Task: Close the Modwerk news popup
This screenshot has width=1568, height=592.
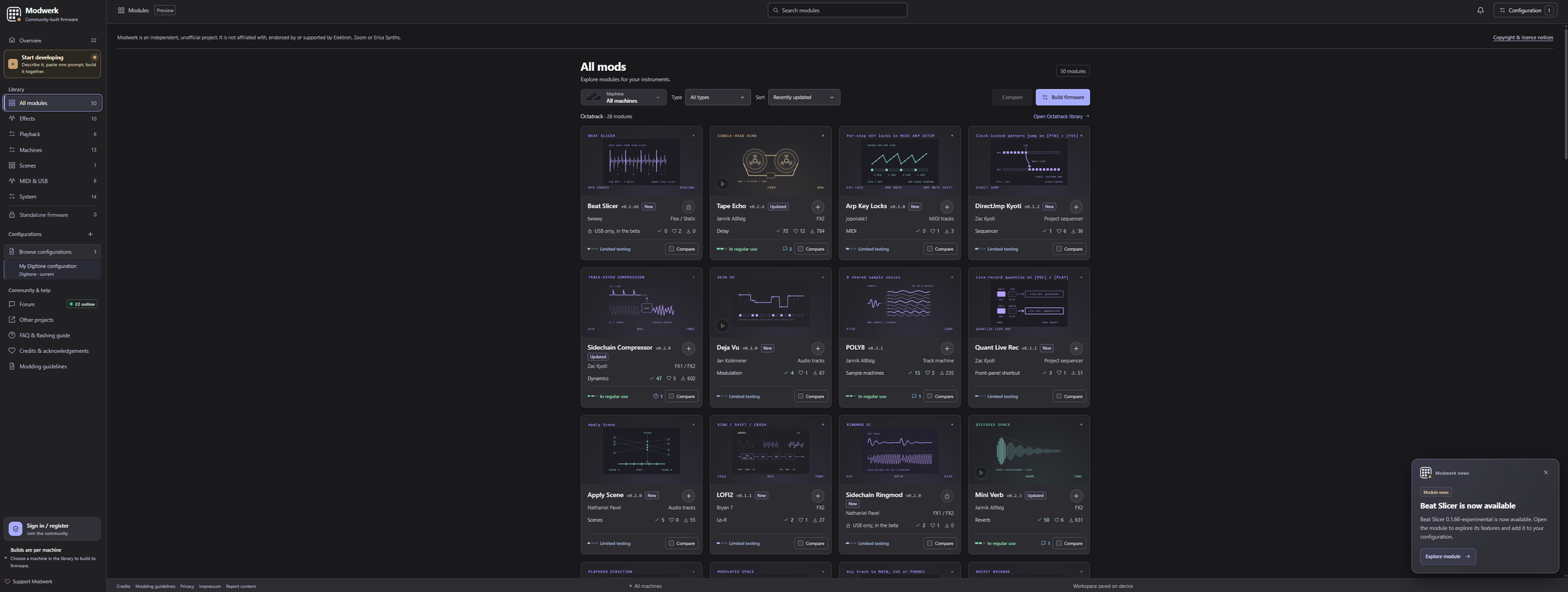Action: (1545, 472)
